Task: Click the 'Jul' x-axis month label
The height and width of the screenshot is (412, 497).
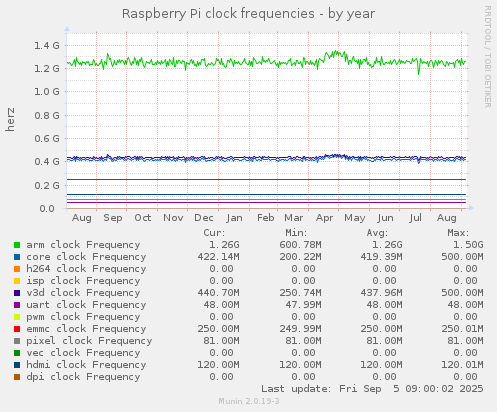Action: [x=416, y=218]
